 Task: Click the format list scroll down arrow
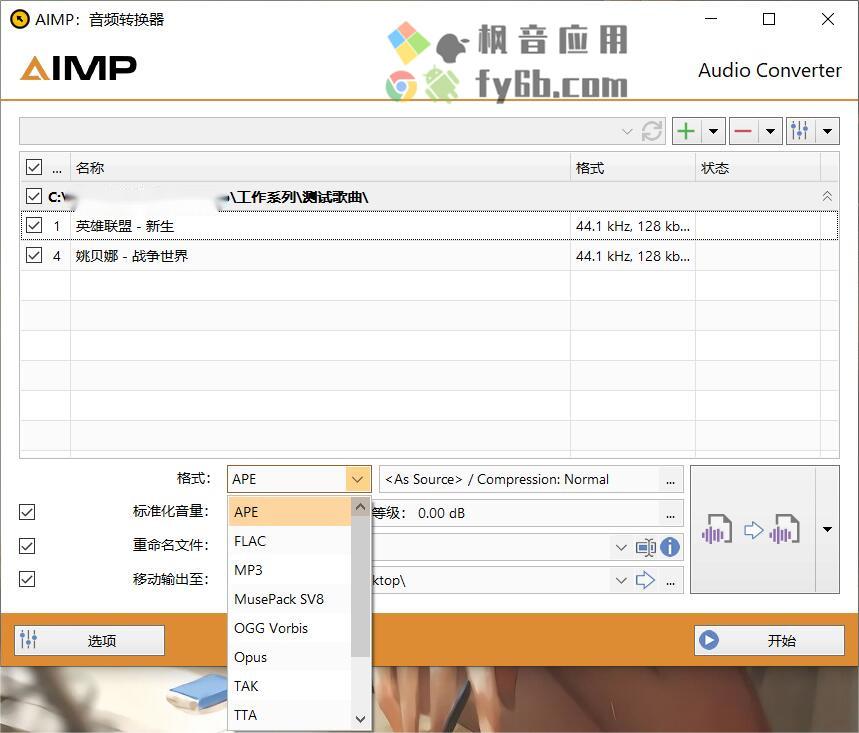coord(360,719)
